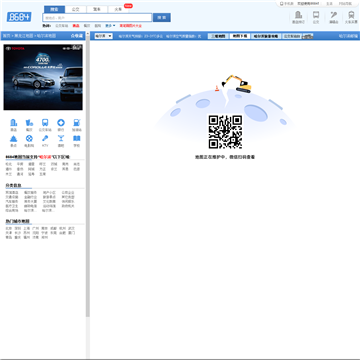The width and height of the screenshot is (360, 360).
Task: Click the cinema film reel icon
Action: pyautogui.click(x=29, y=138)
